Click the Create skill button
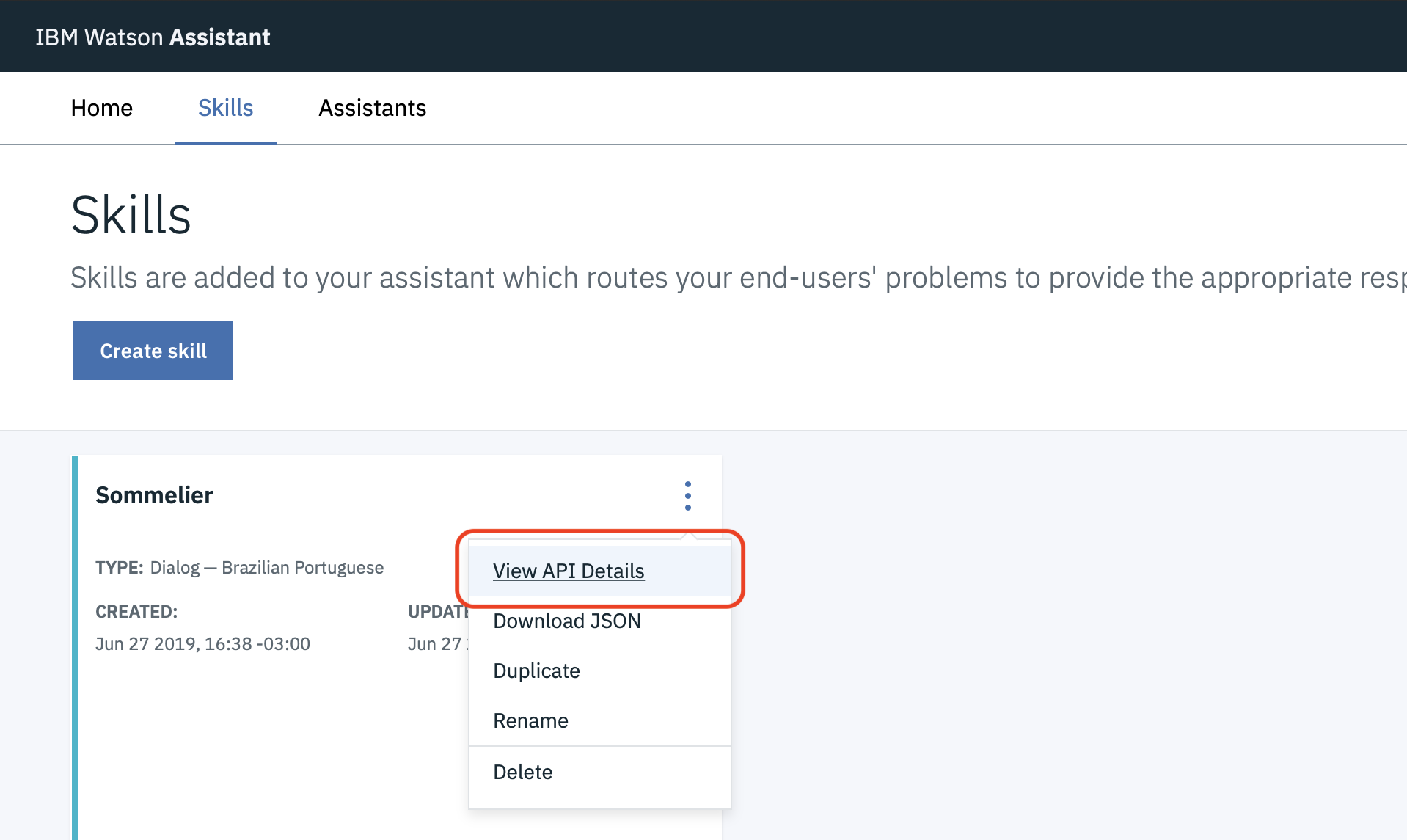 tap(153, 351)
